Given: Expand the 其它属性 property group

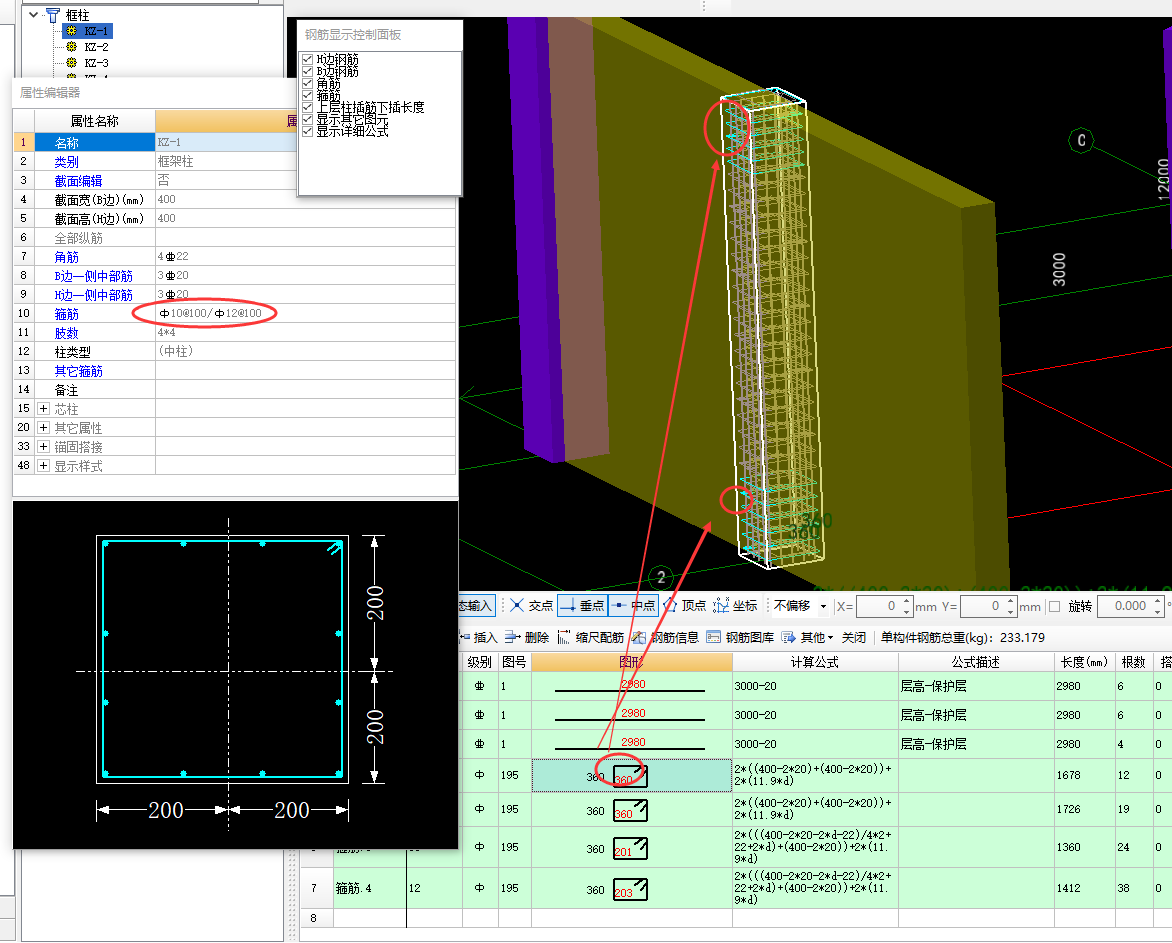Looking at the screenshot, I should point(43,427).
